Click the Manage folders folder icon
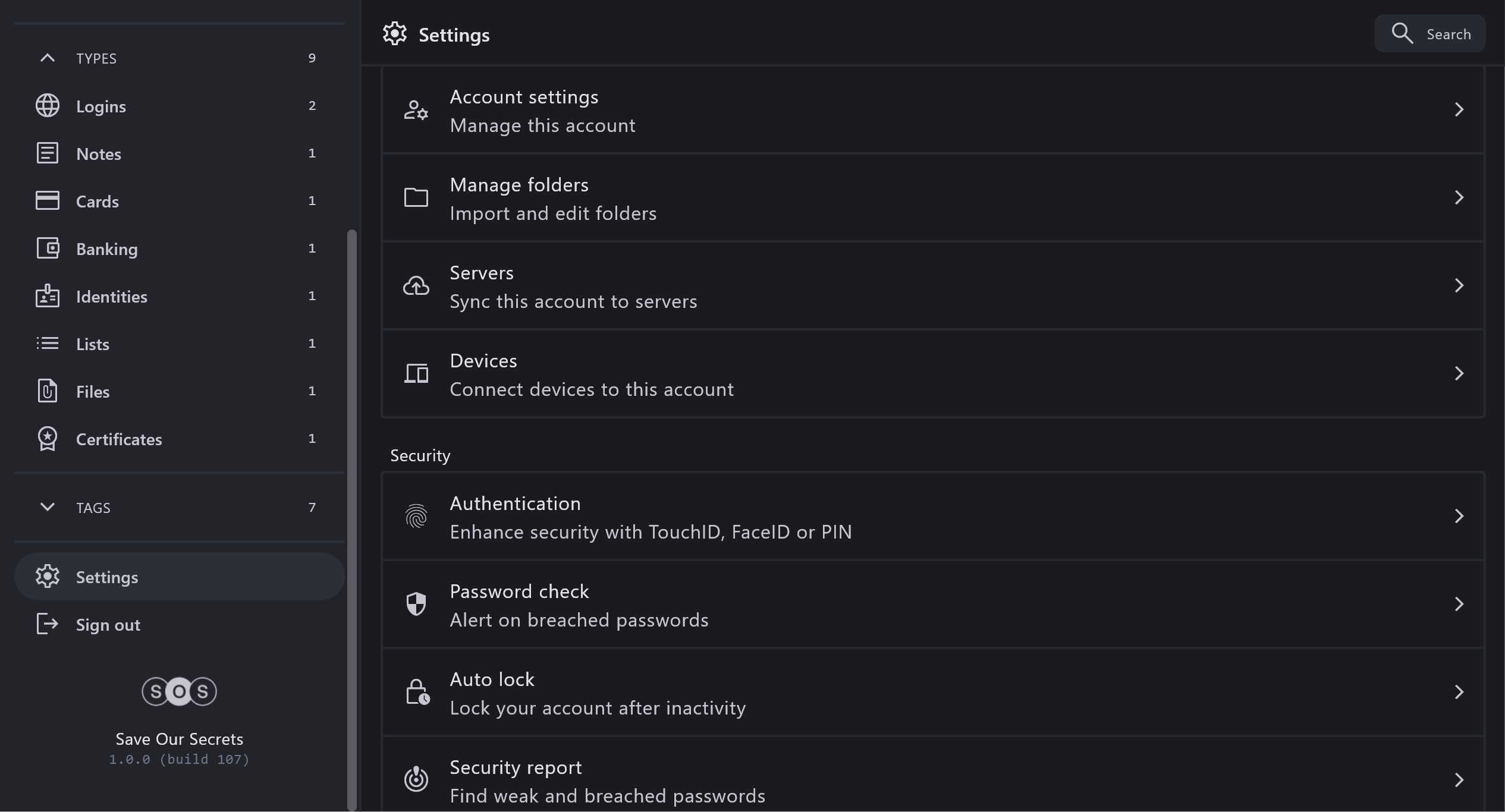The width and height of the screenshot is (1505, 812). [416, 197]
